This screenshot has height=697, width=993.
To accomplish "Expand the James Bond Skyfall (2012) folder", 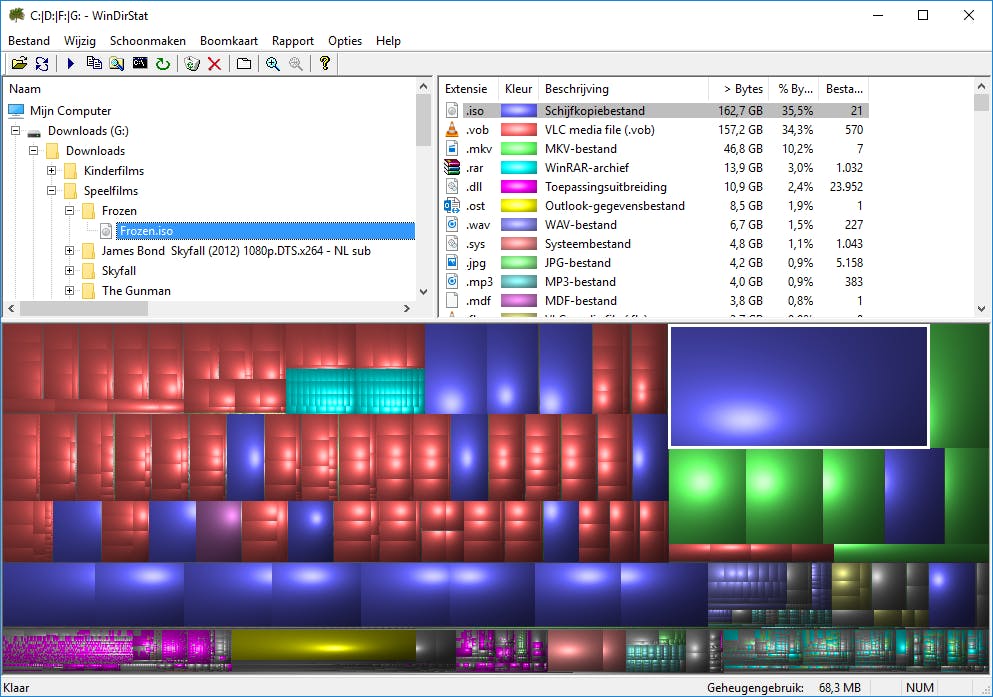I will tap(70, 251).
